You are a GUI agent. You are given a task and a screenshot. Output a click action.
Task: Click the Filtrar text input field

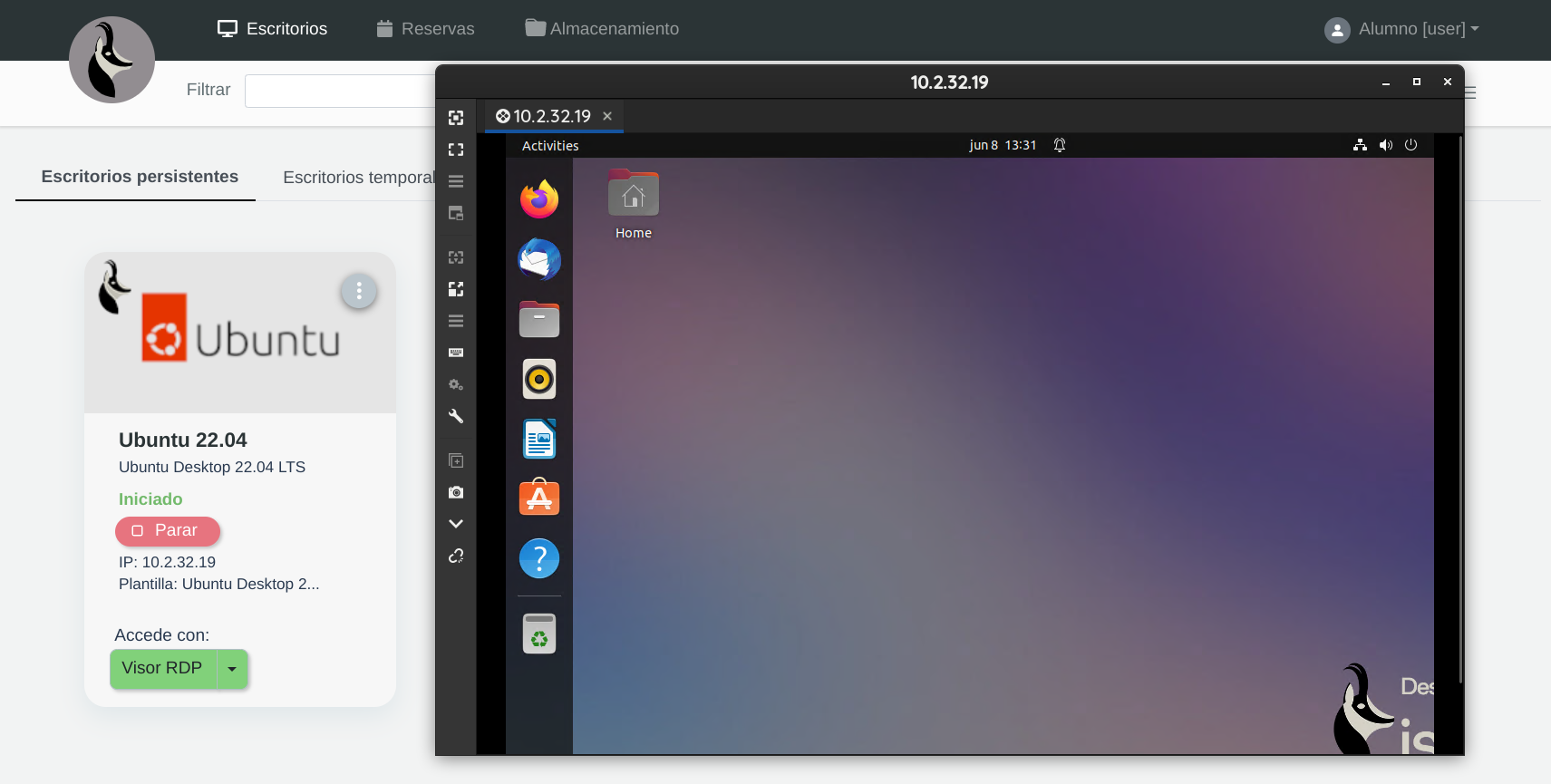pyautogui.click(x=340, y=91)
